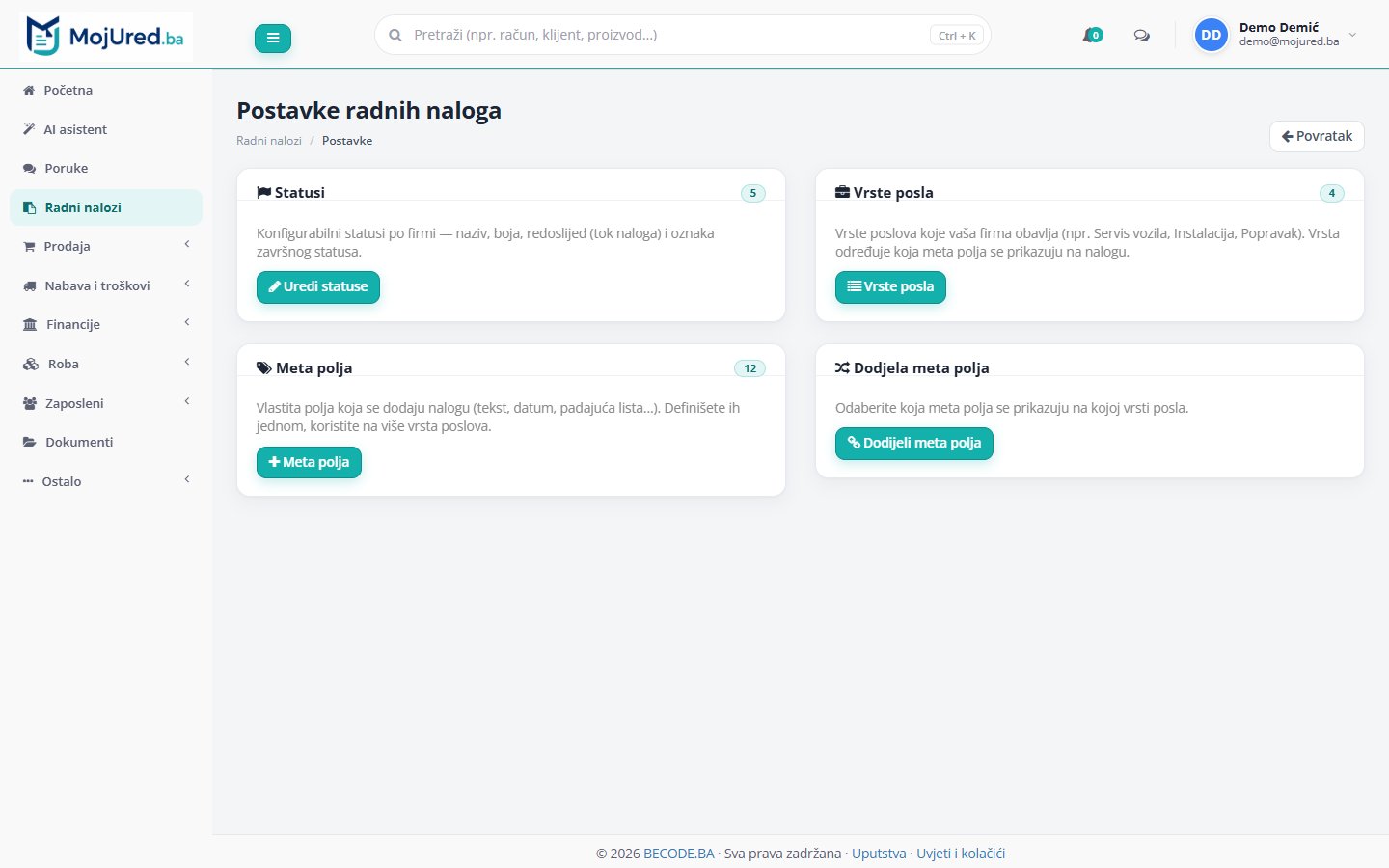The height and width of the screenshot is (868, 1389).
Task: Expand the Financije submenu chevron
Action: point(187,322)
